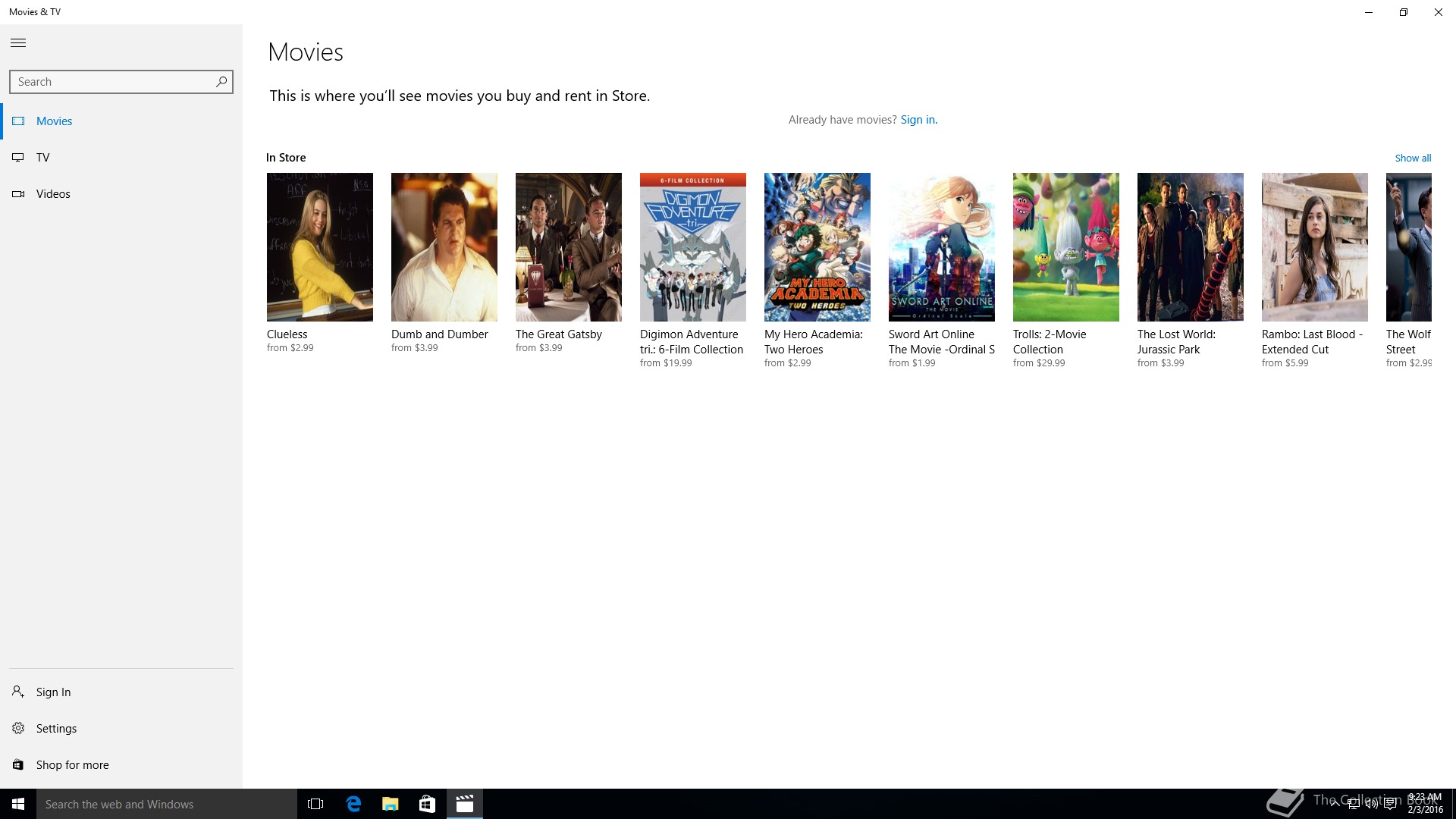Go to the Videos section
The image size is (1456, 819).
(121, 193)
